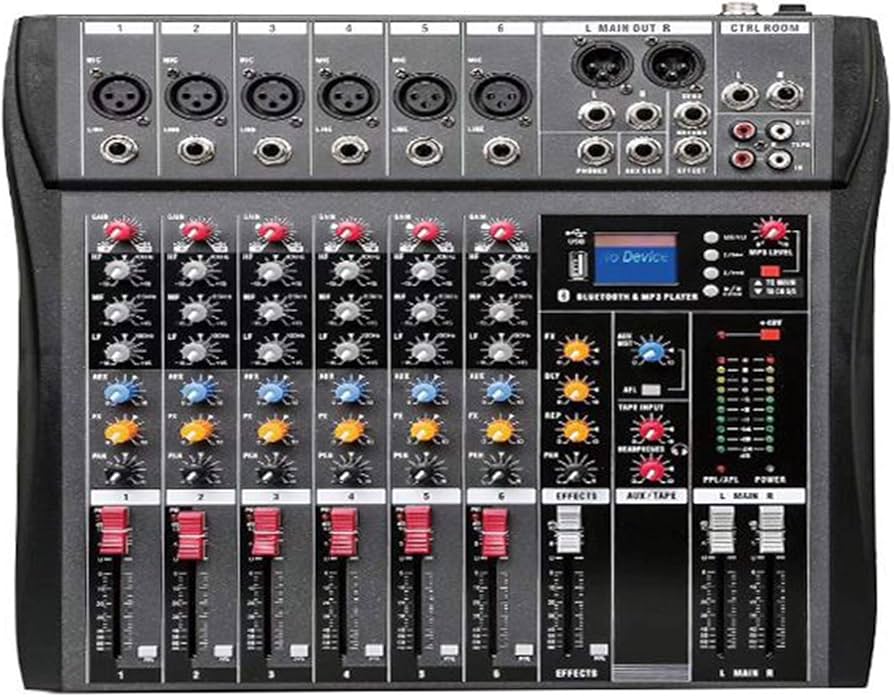The height and width of the screenshot is (697, 894).
Task: Adjust effects DLY orange knob
Action: point(576,390)
